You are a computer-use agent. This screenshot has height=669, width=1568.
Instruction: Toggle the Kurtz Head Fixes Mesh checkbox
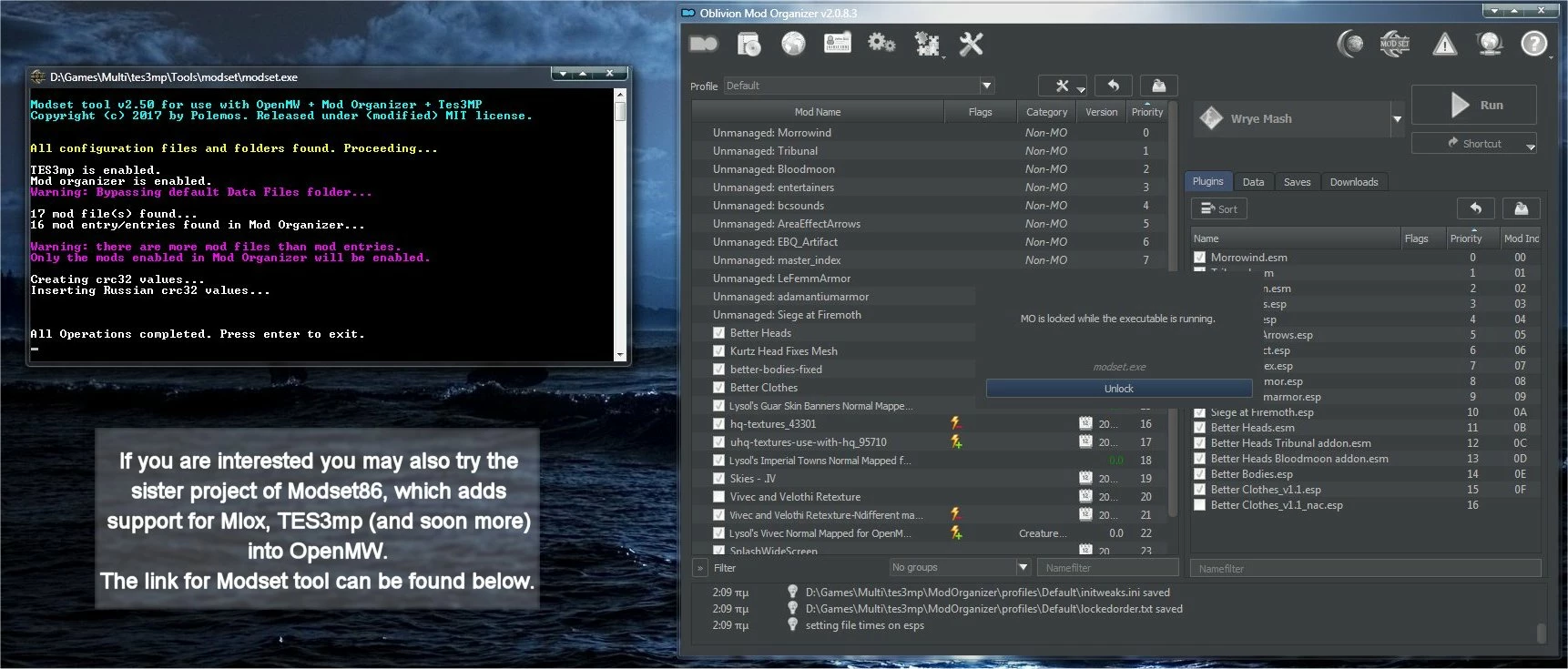tap(718, 351)
